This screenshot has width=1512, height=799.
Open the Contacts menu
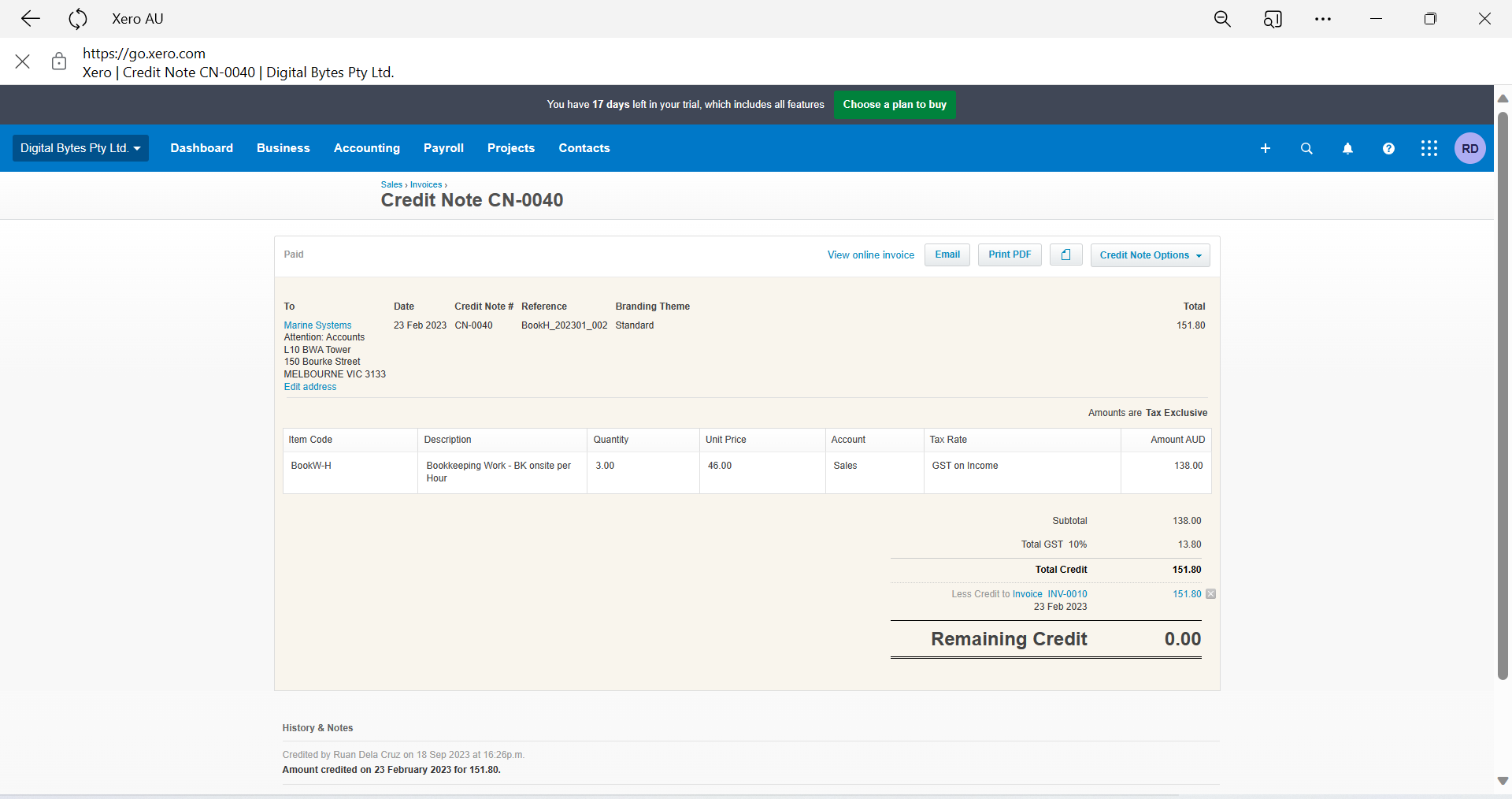coord(584,148)
